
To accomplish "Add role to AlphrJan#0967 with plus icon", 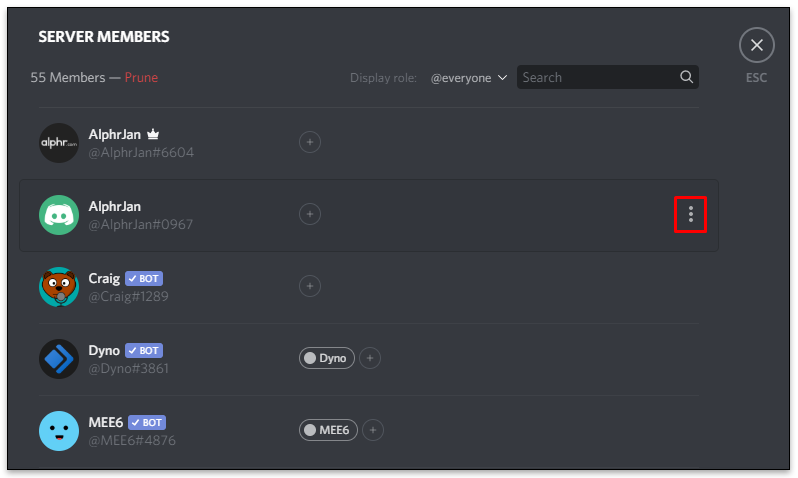I will pyautogui.click(x=309, y=214).
